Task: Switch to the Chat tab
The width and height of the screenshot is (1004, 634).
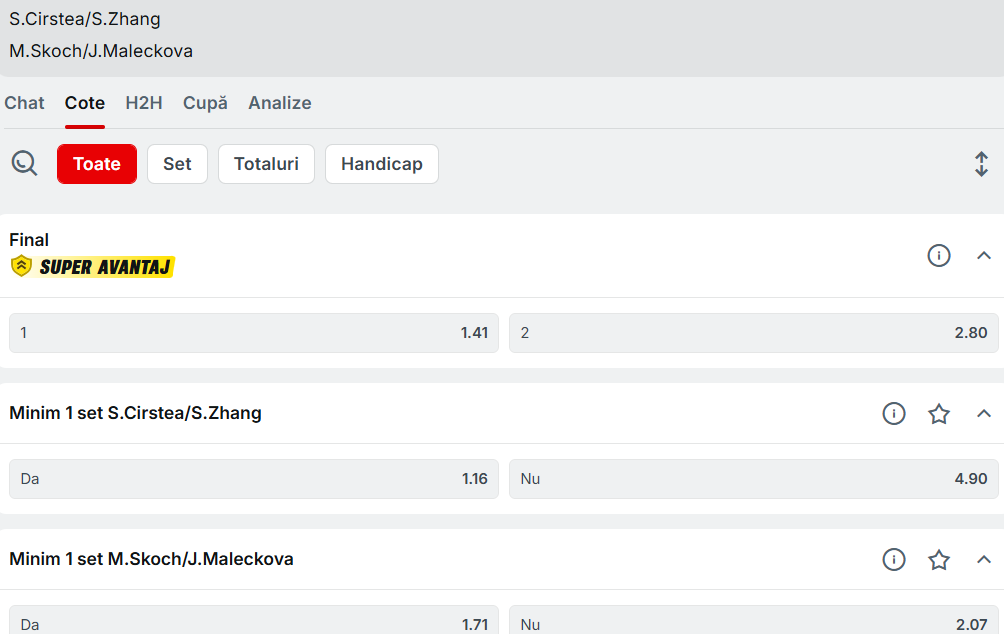Action: [24, 103]
